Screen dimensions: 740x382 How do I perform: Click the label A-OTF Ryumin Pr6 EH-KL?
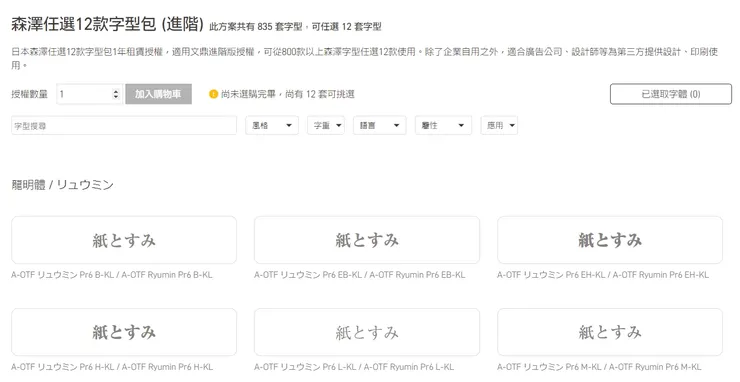tap(661, 275)
